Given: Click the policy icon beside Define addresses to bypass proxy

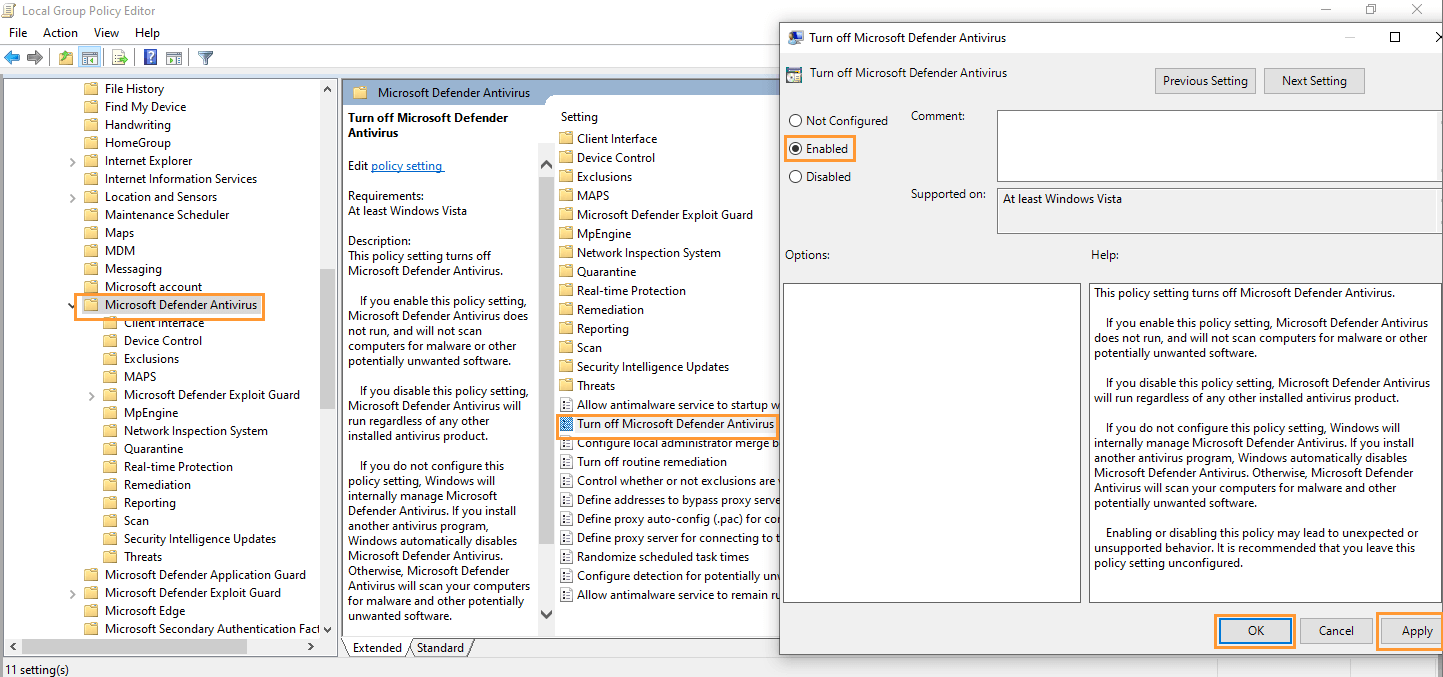Looking at the screenshot, I should click(x=566, y=500).
